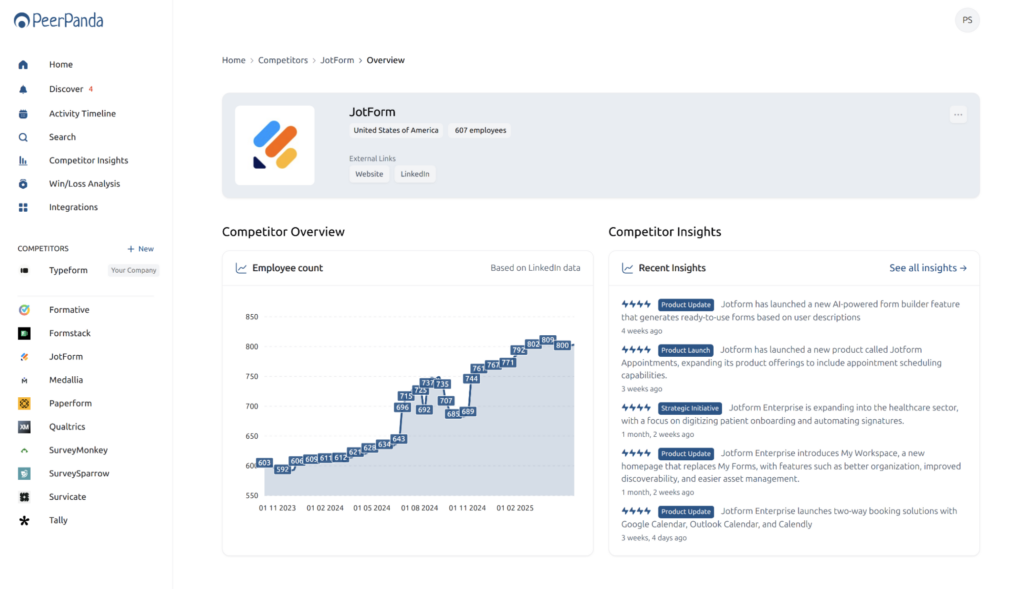Image resolution: width=1024 pixels, height=589 pixels.
Task: Click the Tally asterisk competitor icon
Action: 22,520
